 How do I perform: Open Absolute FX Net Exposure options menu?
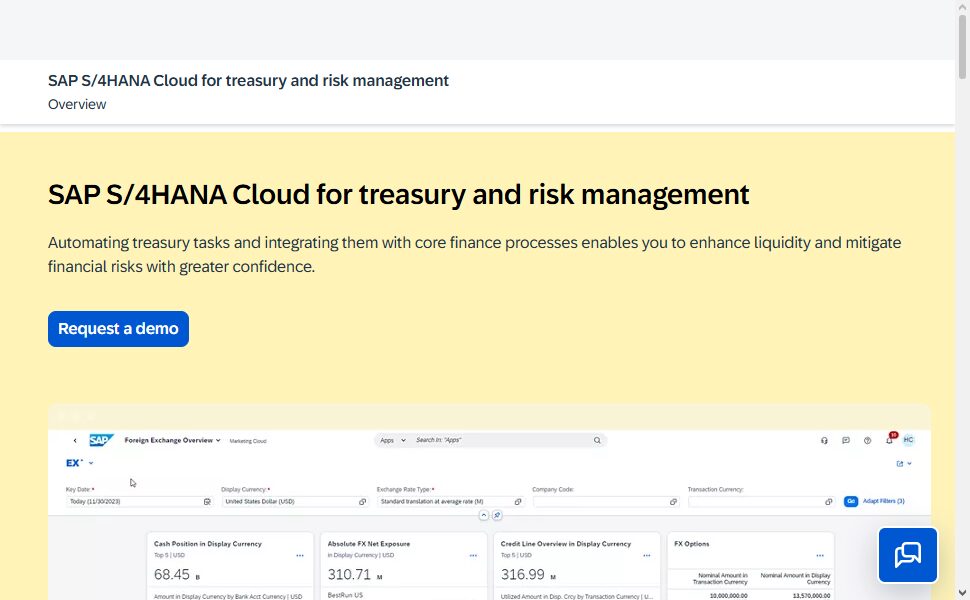pos(473,555)
